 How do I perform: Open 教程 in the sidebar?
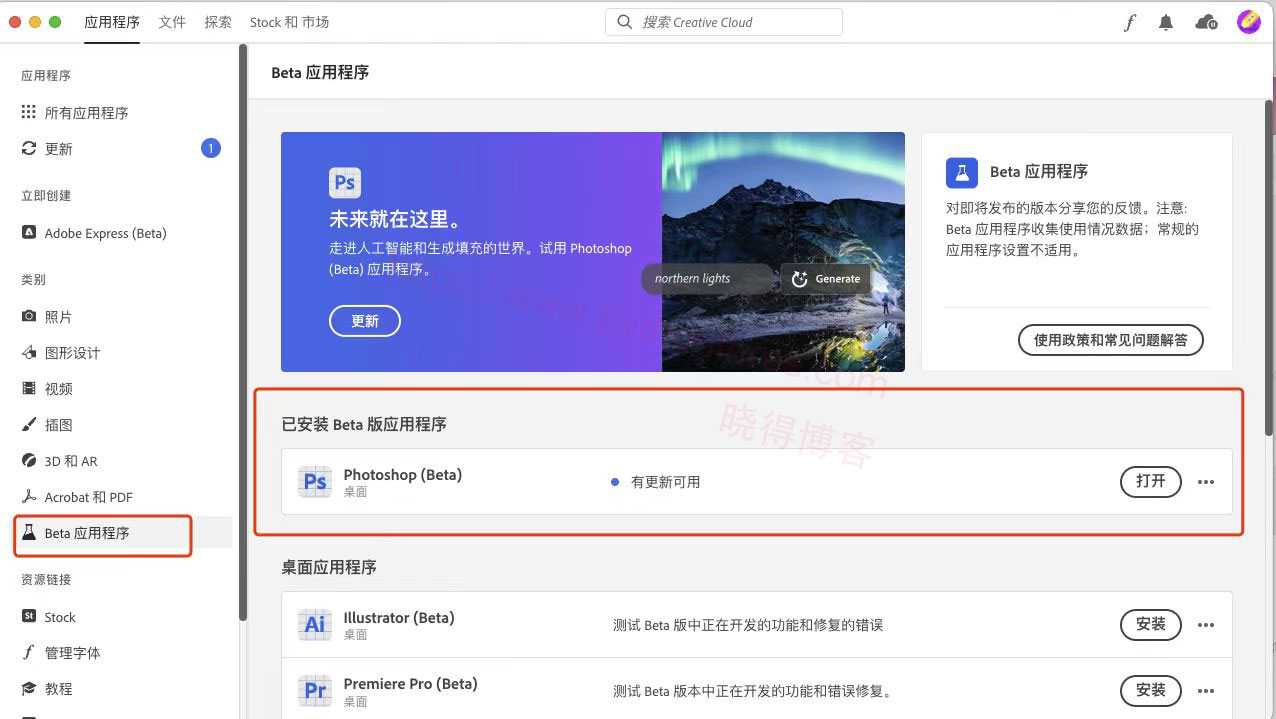coord(58,689)
